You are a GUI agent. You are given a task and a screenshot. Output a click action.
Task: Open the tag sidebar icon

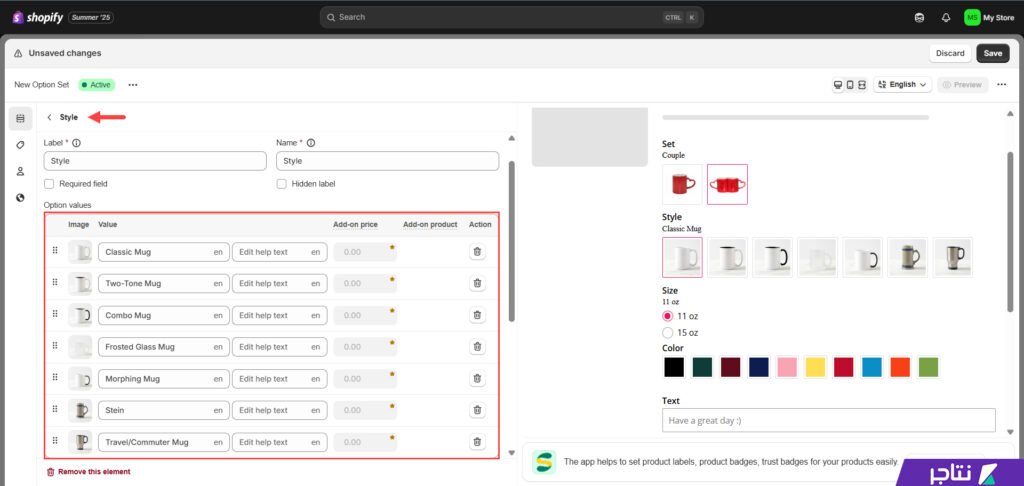(x=20, y=145)
